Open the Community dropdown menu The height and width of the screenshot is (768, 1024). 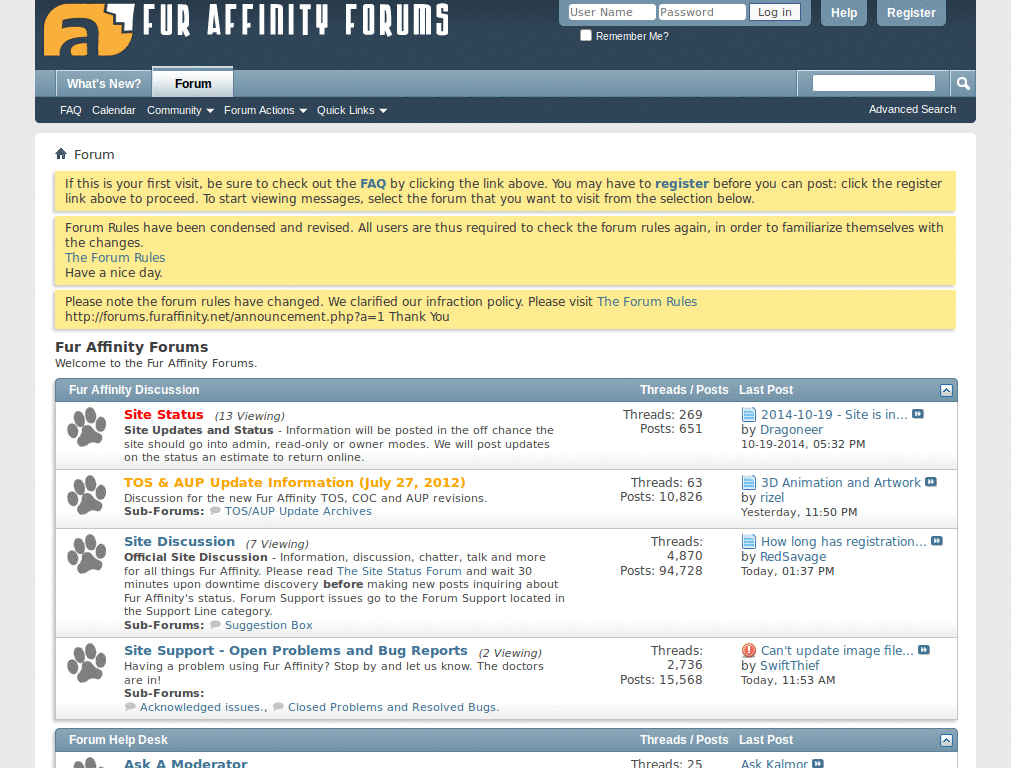click(180, 110)
